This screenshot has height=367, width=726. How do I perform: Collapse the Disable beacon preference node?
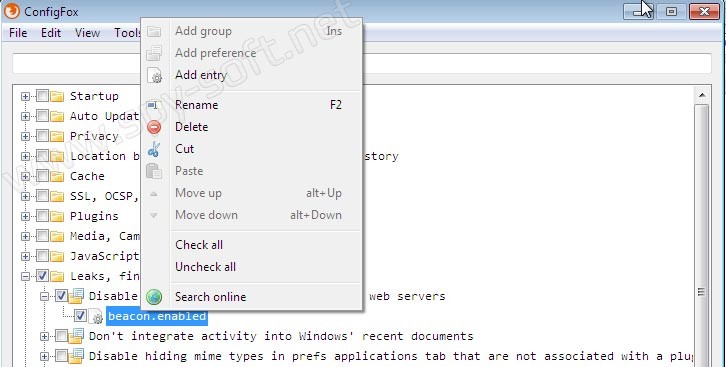[x=44, y=296]
